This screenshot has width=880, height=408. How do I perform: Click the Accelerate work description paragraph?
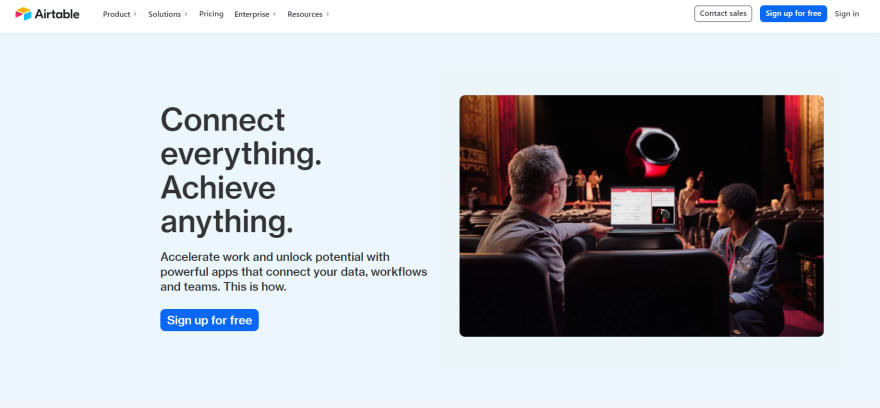coord(294,272)
